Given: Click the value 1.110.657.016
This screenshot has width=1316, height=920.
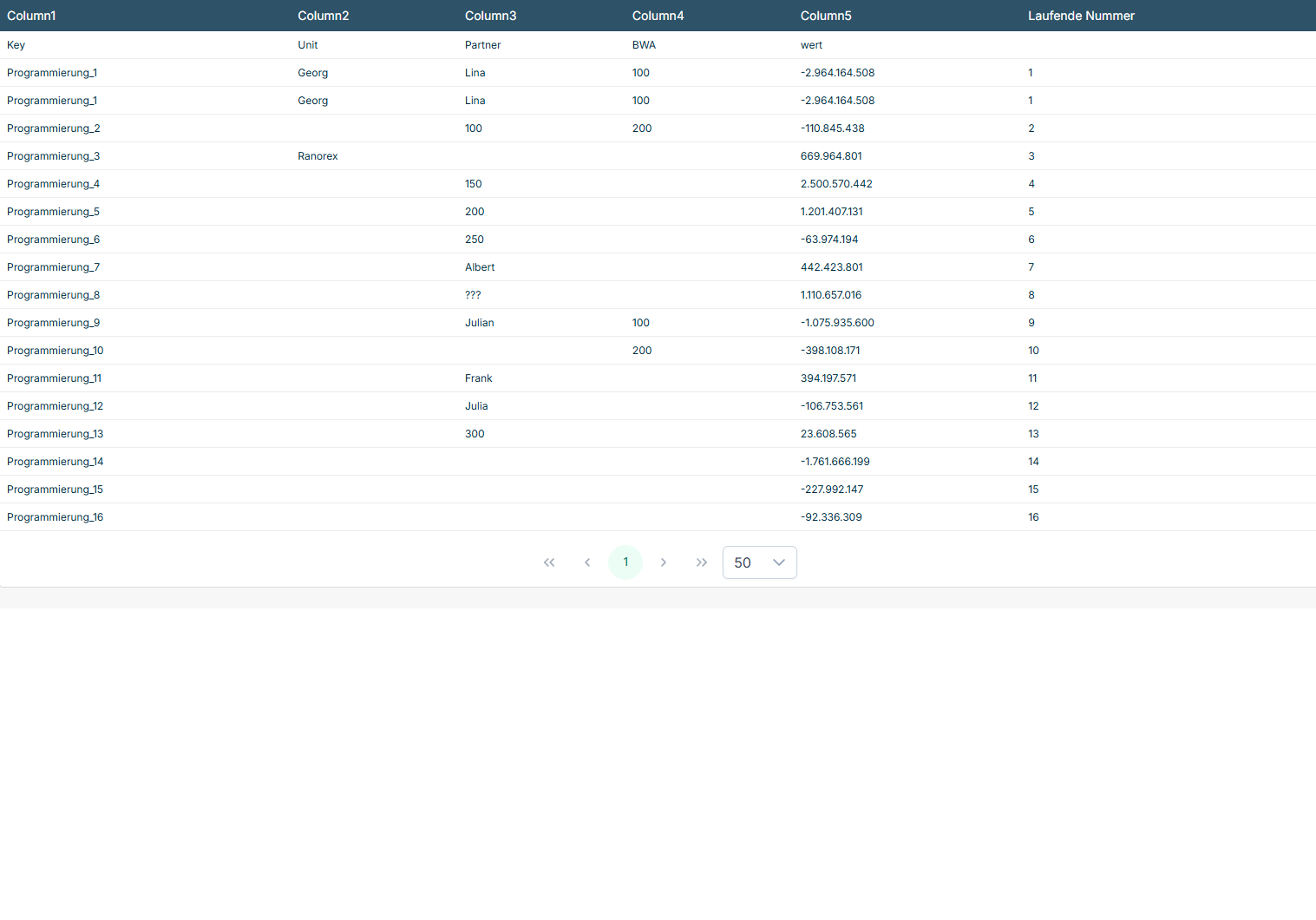Looking at the screenshot, I should click(831, 295).
